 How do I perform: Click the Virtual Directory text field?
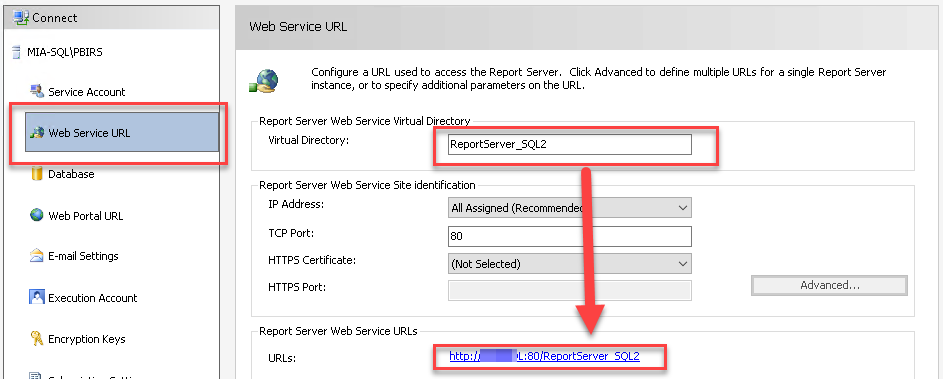[x=570, y=144]
